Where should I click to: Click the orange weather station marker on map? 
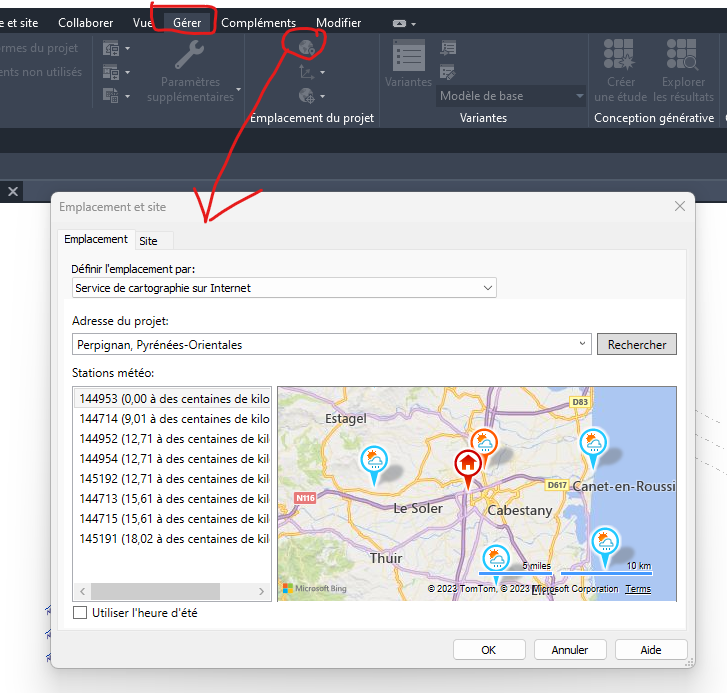pos(485,441)
